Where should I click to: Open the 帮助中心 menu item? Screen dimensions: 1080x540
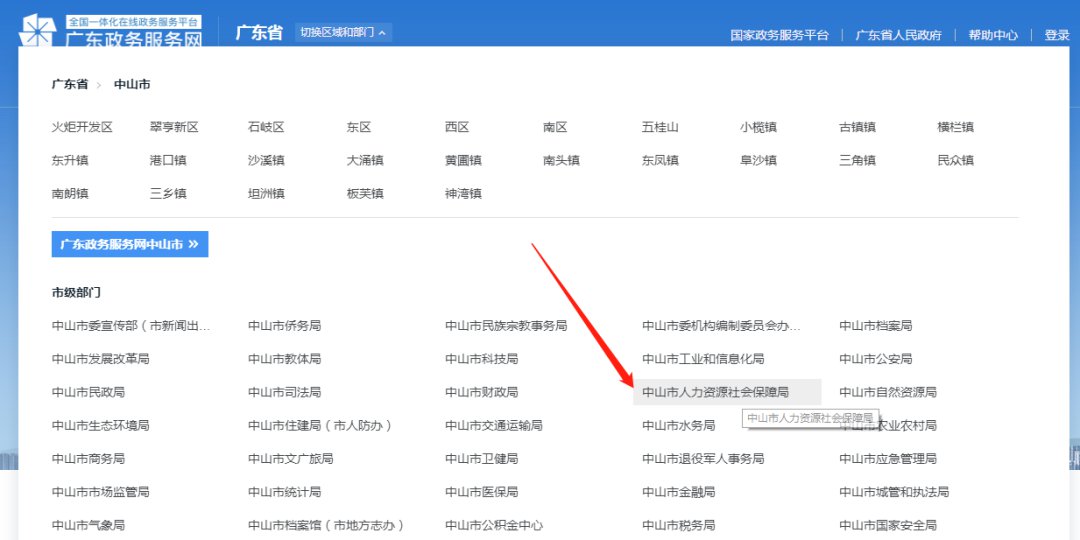pyautogui.click(x=992, y=35)
